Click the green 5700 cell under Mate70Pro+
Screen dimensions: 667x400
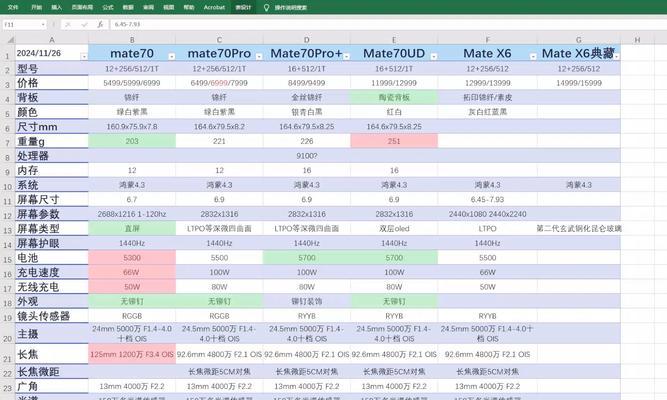point(307,257)
